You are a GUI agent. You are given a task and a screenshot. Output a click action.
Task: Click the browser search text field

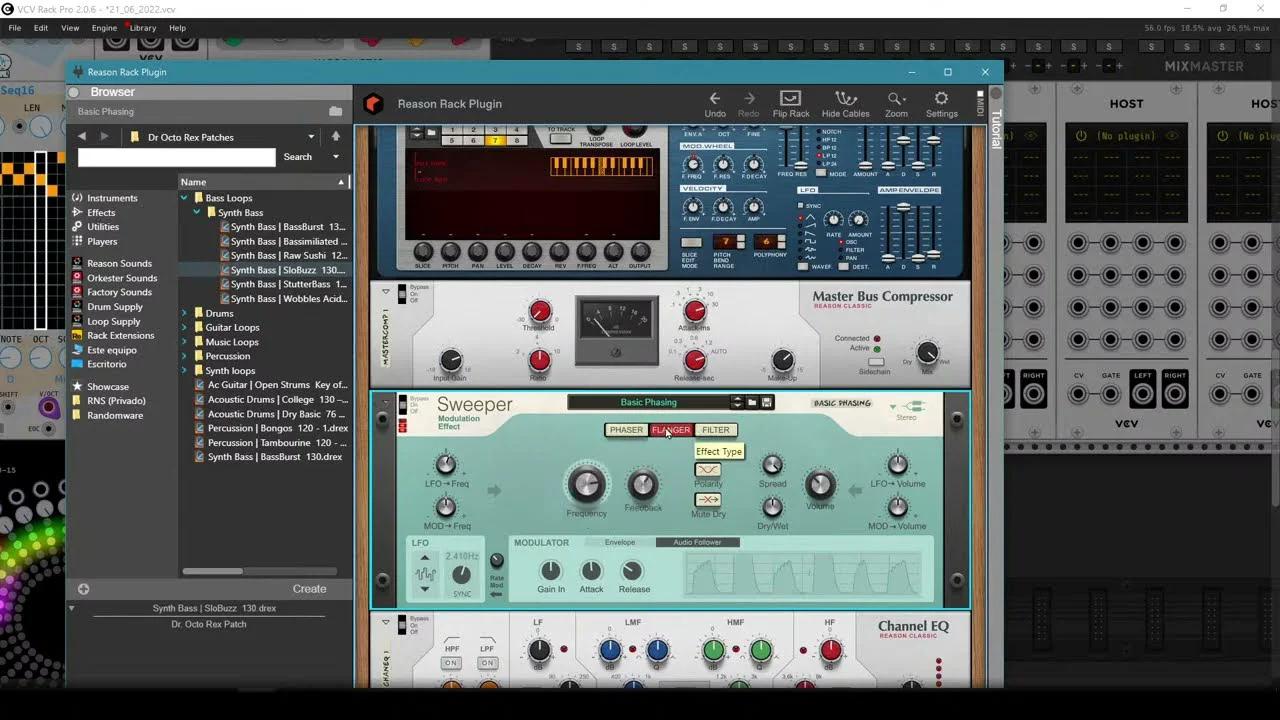pyautogui.click(x=176, y=157)
